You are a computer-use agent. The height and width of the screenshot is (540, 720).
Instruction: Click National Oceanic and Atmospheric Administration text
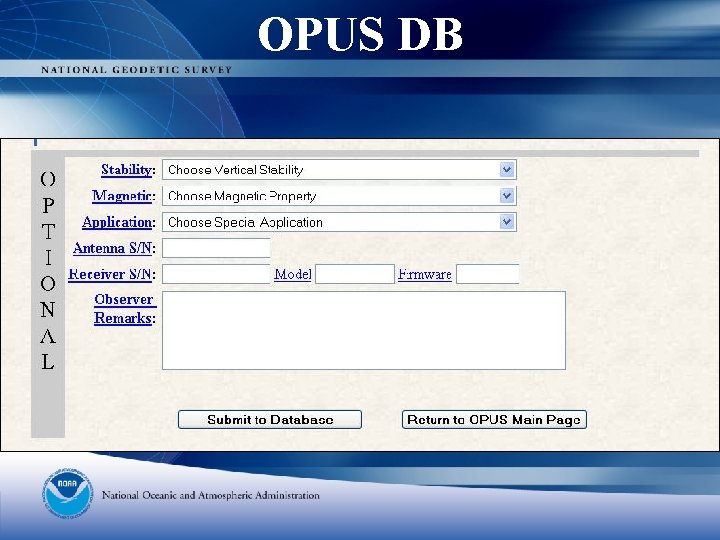coord(211,495)
